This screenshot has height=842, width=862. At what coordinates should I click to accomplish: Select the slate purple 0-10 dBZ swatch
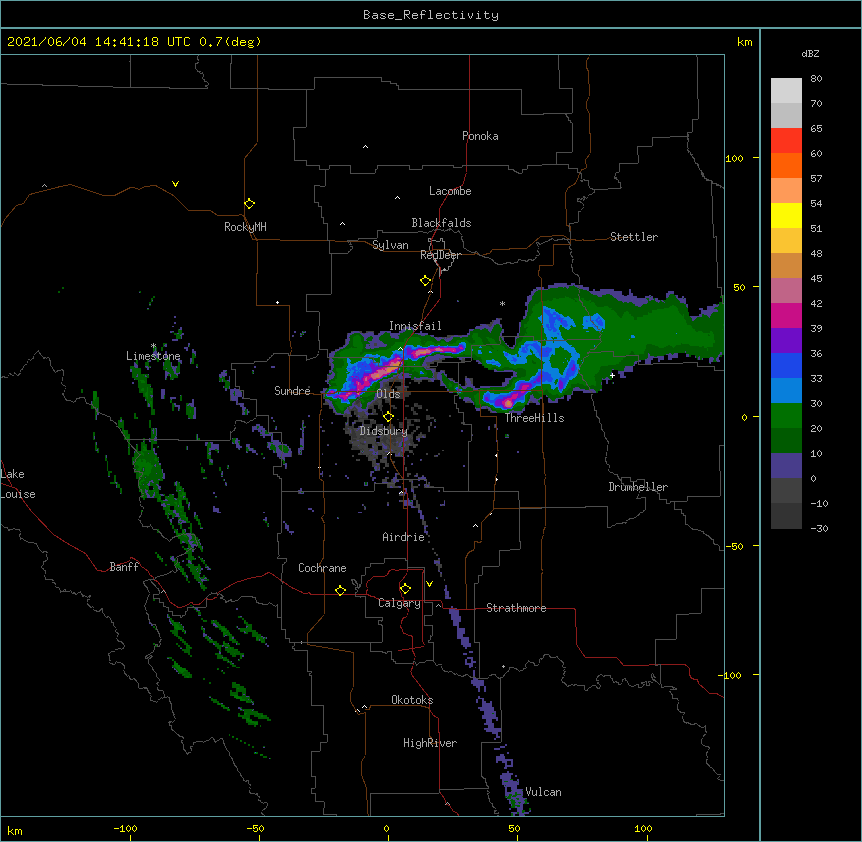786,466
